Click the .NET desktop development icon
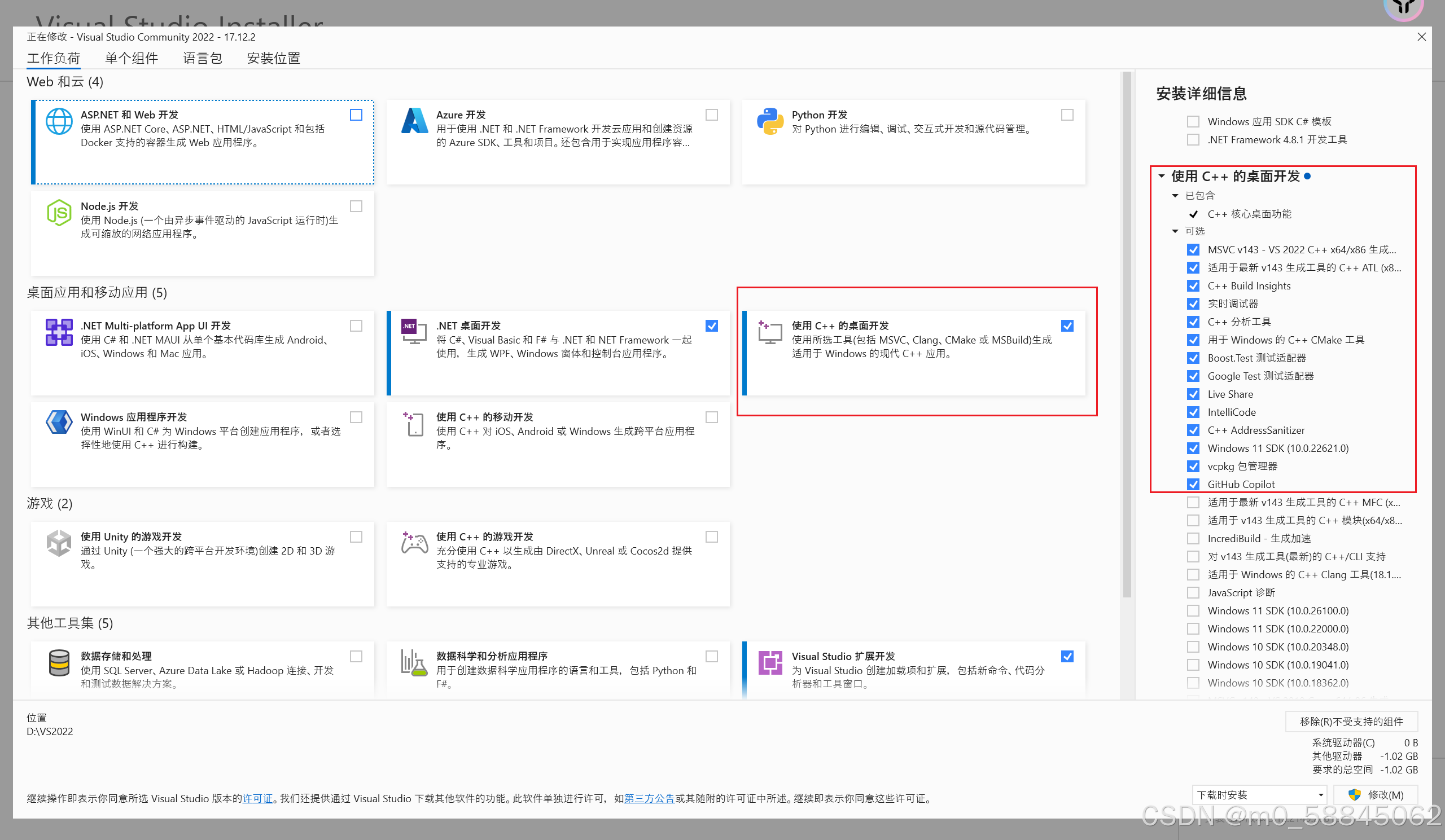 [414, 332]
